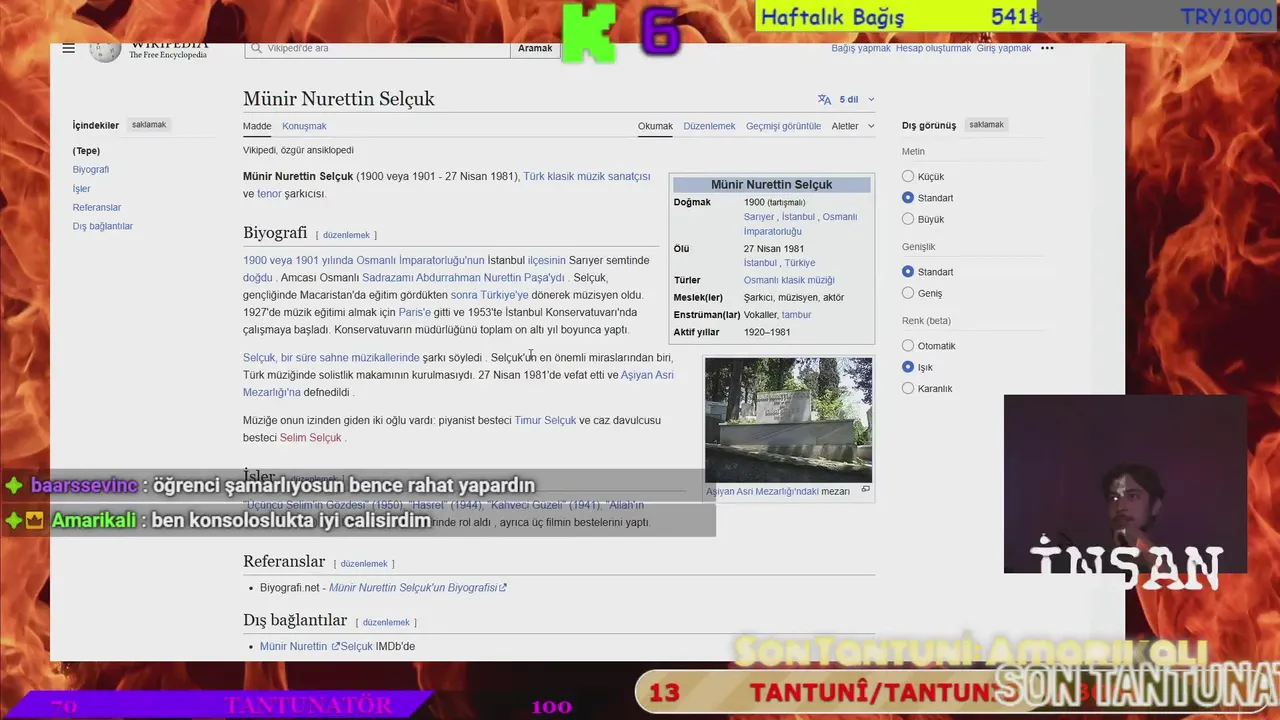The height and width of the screenshot is (720, 1280).
Task: Select Karanlık color mode
Action: click(908, 388)
